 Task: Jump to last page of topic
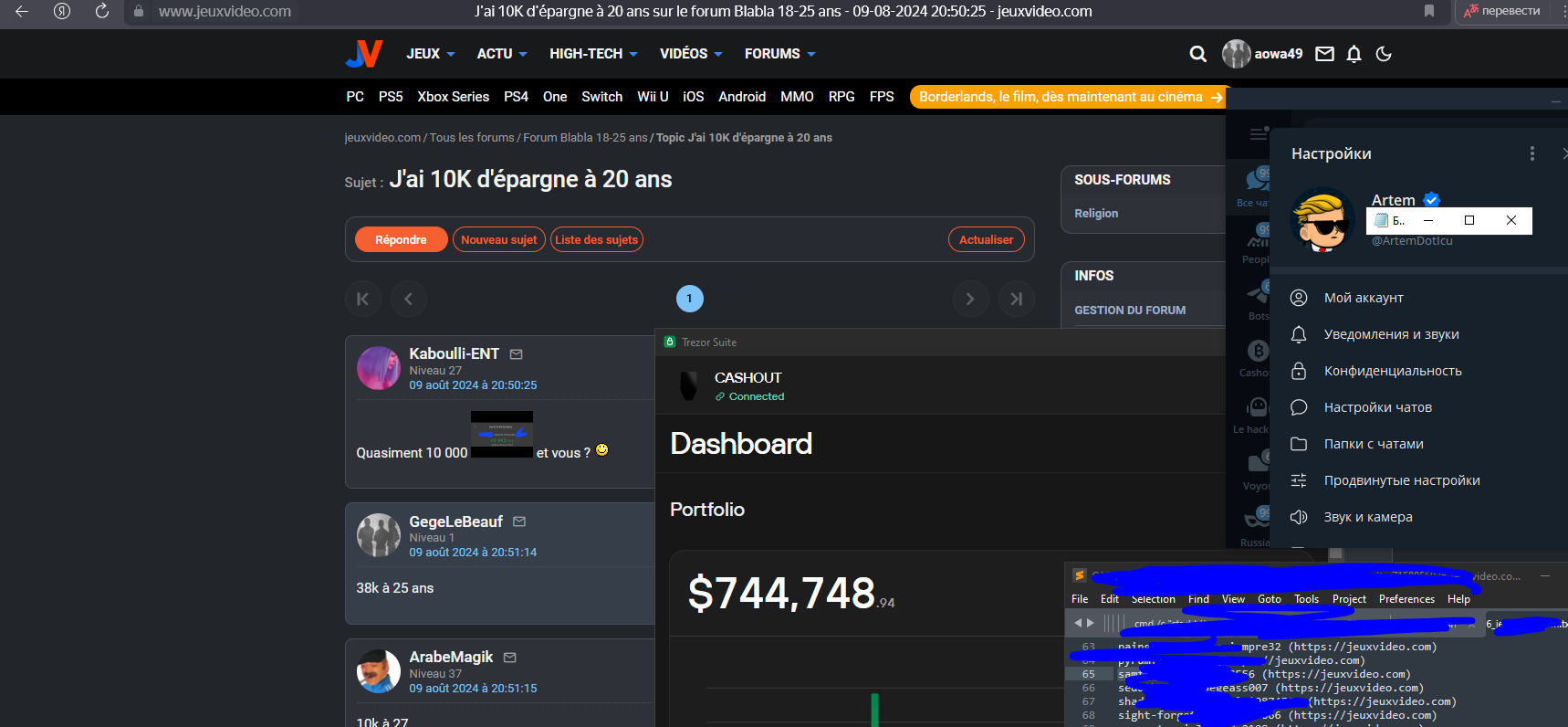point(1016,299)
